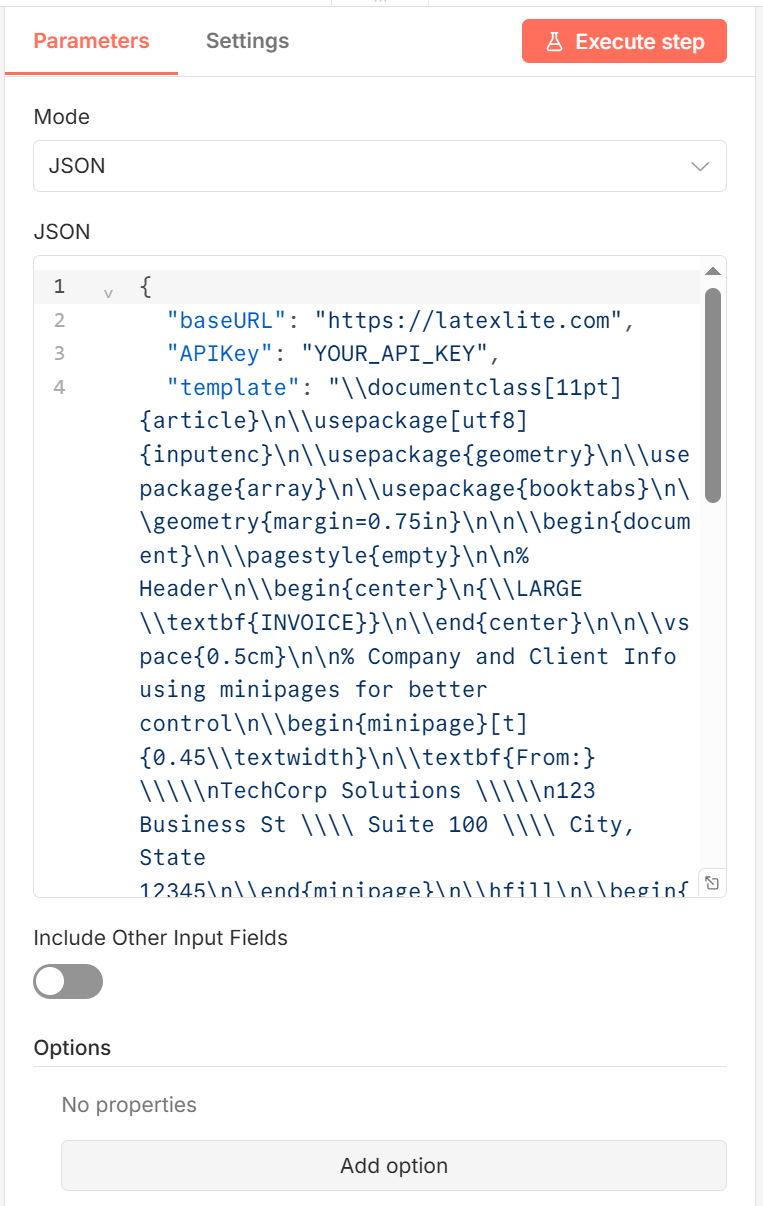Switch to the Settings tab

click(247, 41)
